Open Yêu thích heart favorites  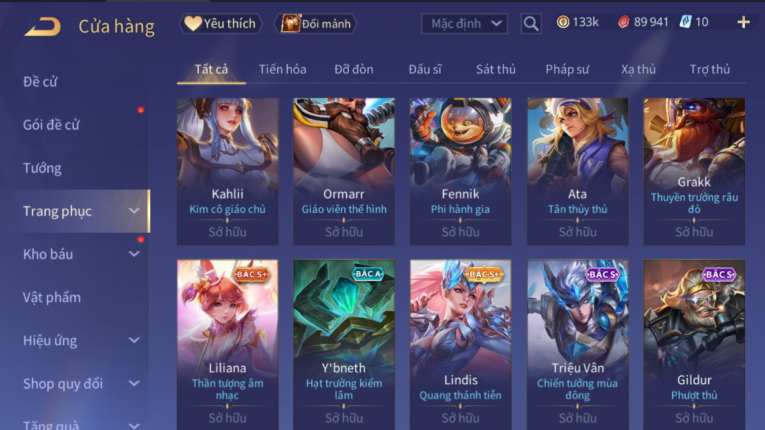pos(221,23)
